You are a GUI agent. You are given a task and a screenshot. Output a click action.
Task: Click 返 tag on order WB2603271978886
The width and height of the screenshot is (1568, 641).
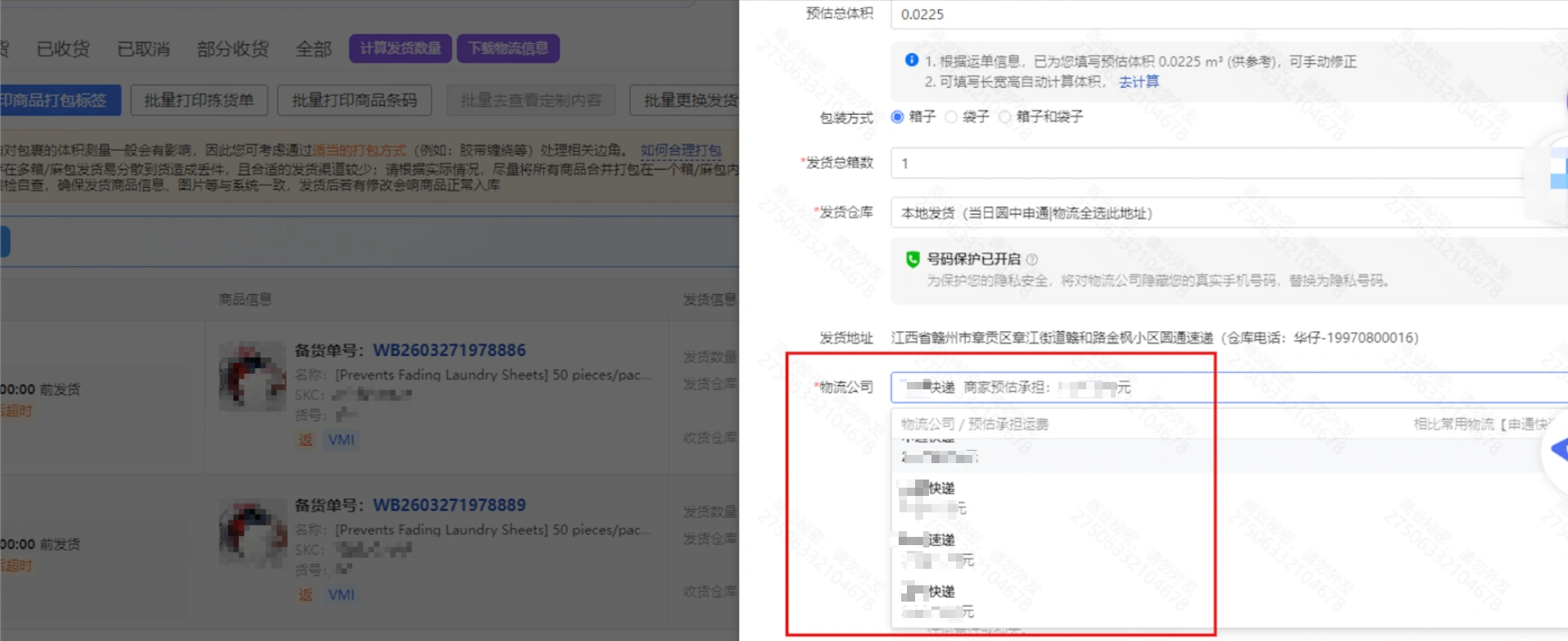(306, 439)
